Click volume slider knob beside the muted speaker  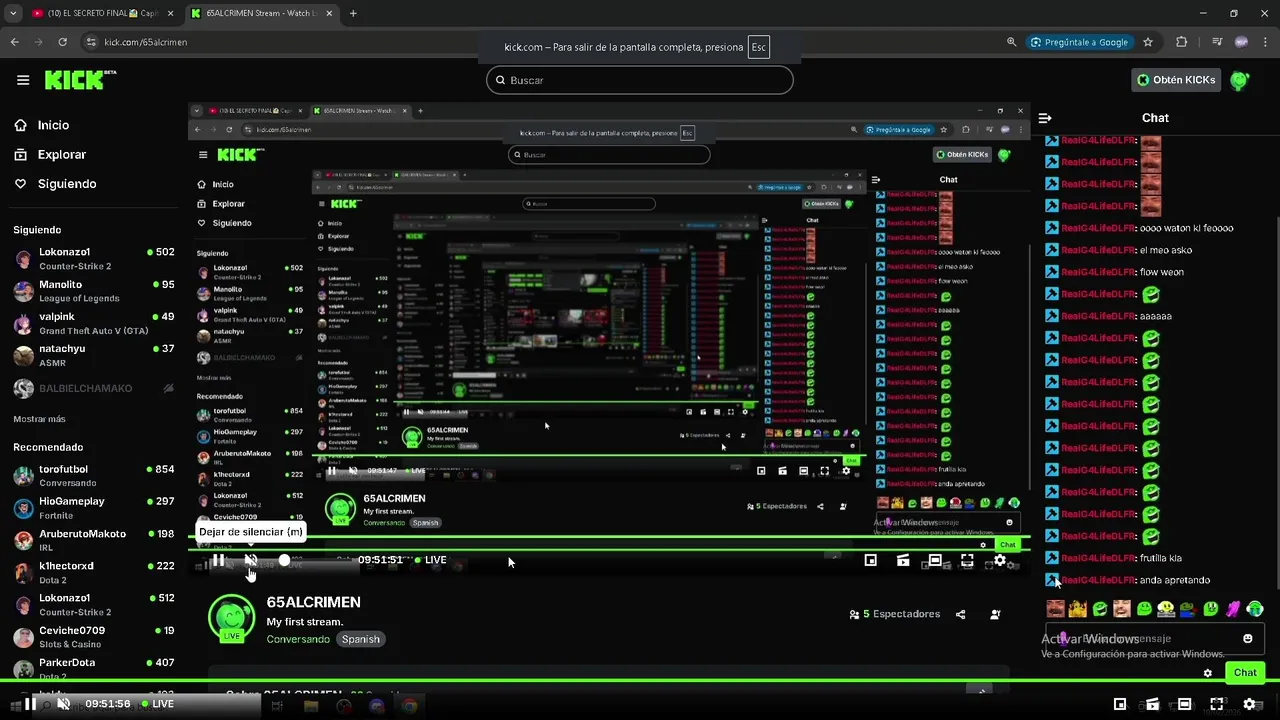tap(284, 560)
